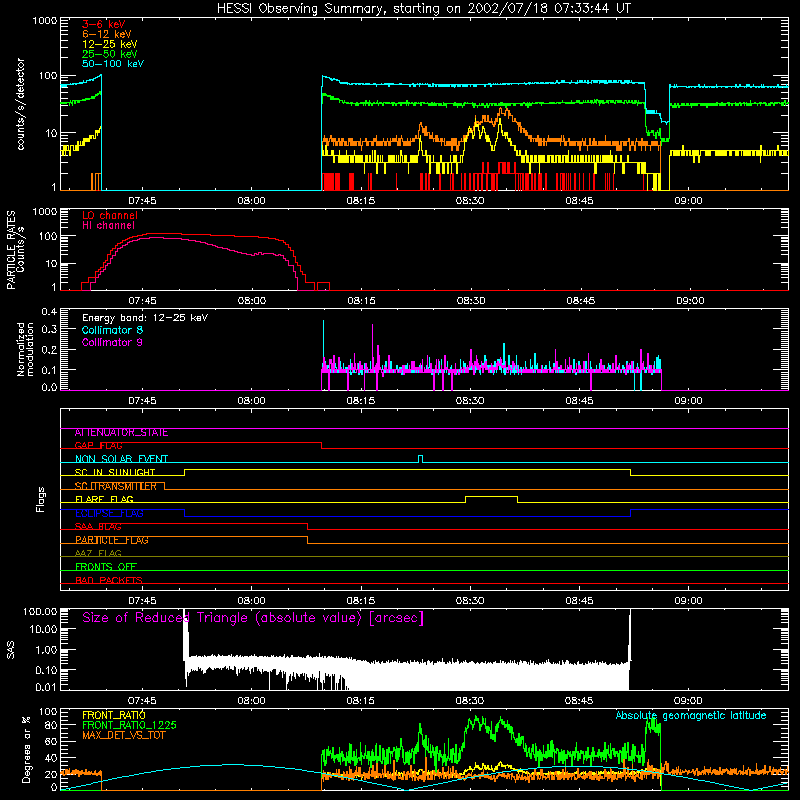Select the 12-25 keV legend entry
This screenshot has width=800, height=800.
(110, 44)
